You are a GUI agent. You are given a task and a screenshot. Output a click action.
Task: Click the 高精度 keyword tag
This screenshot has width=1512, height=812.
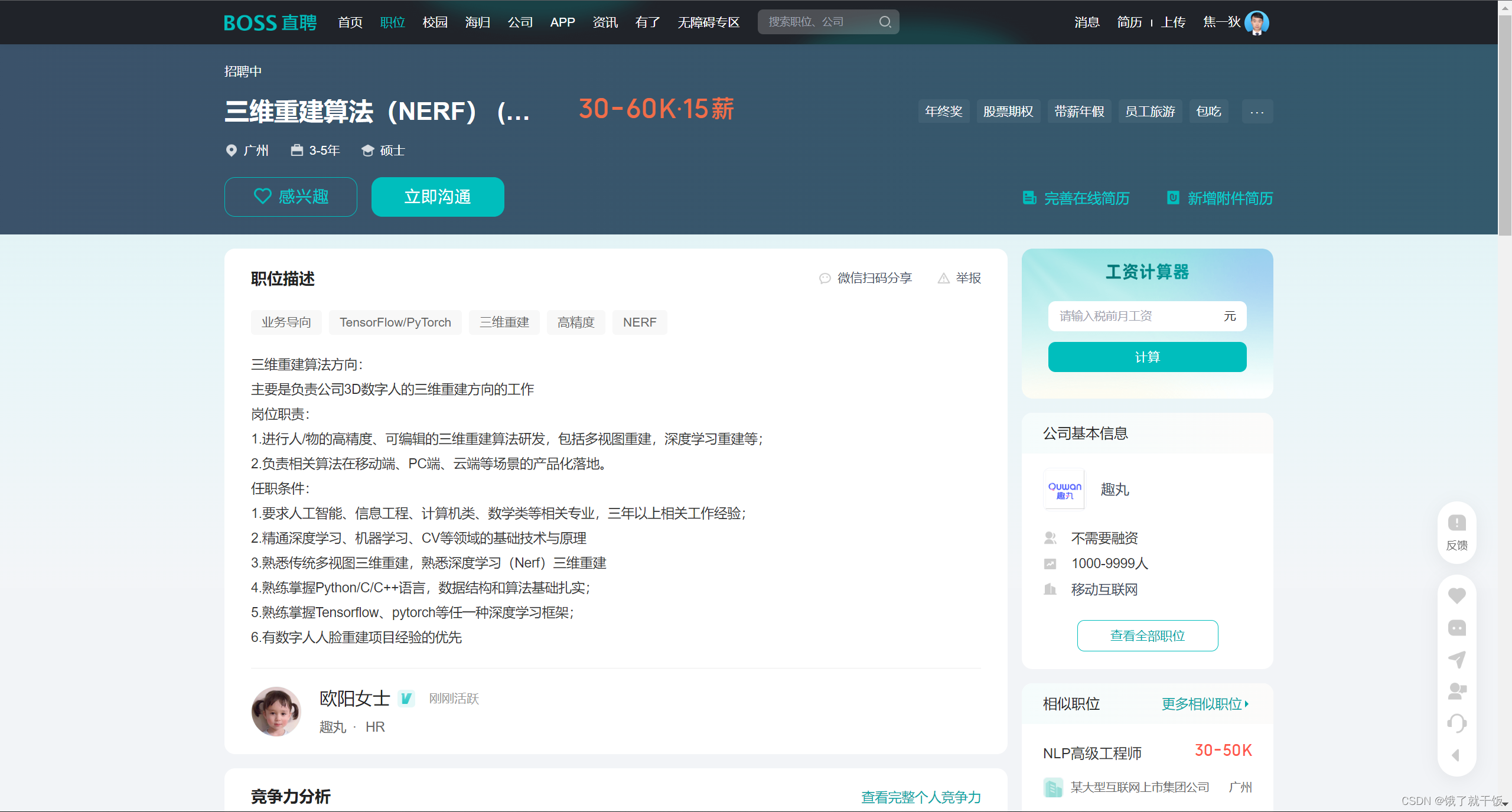point(576,322)
